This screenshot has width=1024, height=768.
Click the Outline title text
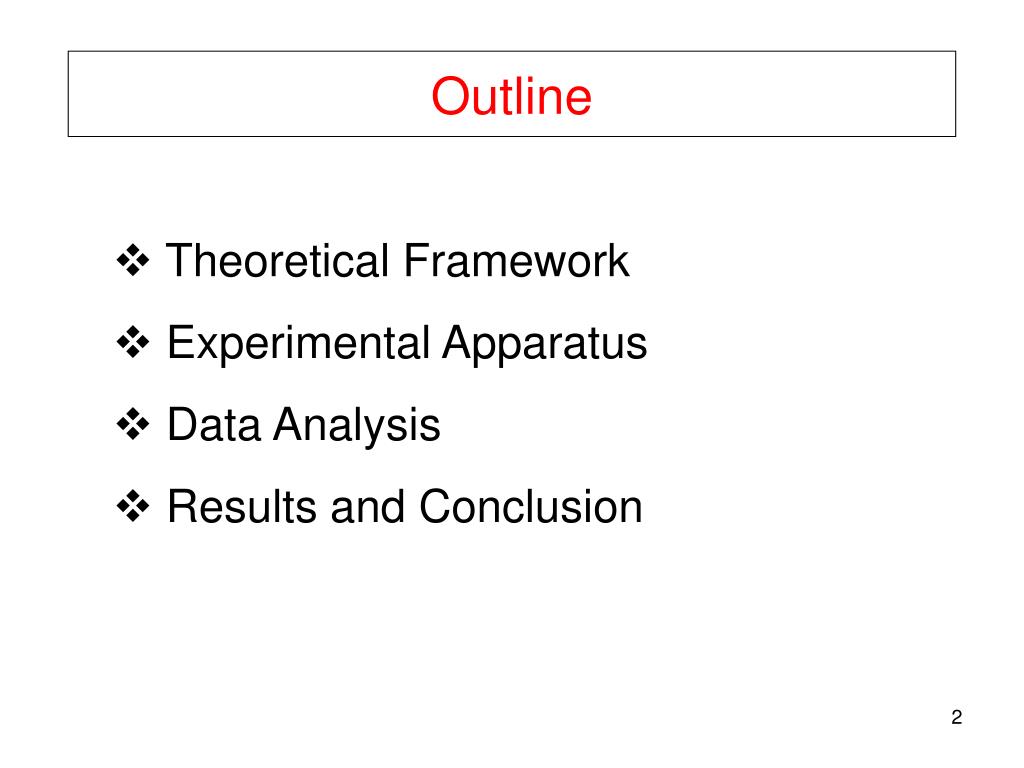click(511, 96)
